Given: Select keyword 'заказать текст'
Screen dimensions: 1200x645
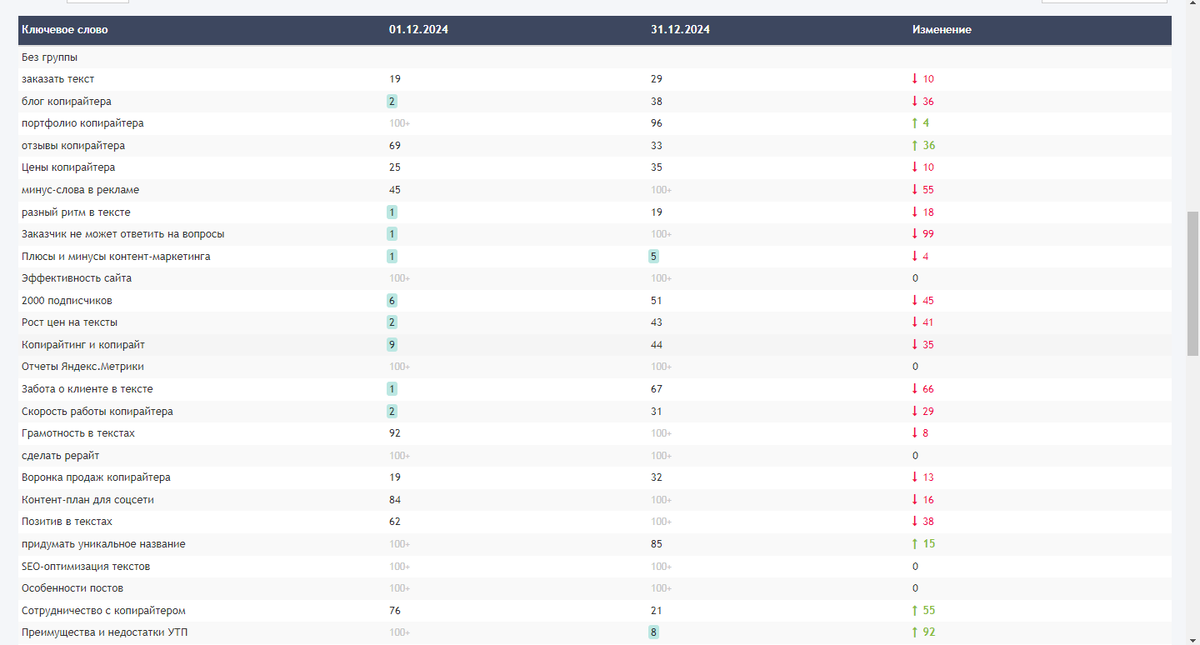Looking at the screenshot, I should 57,79.
